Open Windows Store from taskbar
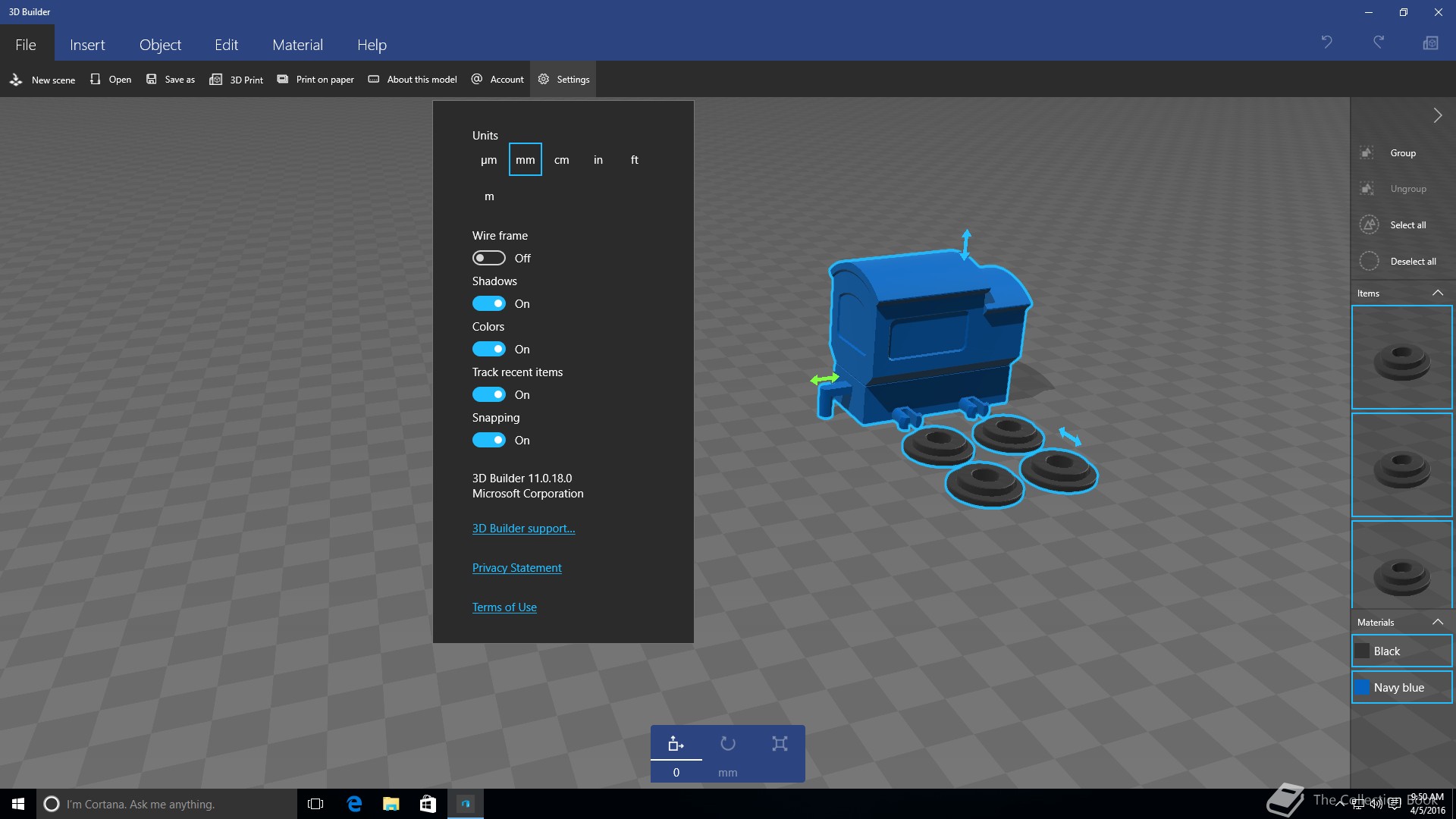The image size is (1456, 819). 428,804
